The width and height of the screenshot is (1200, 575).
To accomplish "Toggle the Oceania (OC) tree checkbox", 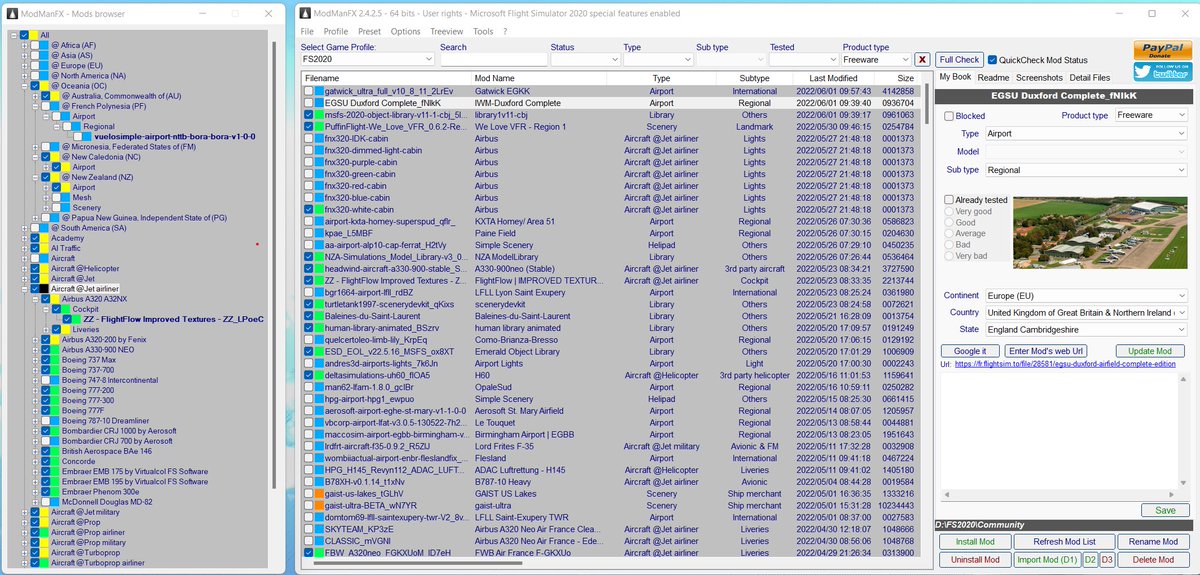I will (34, 86).
